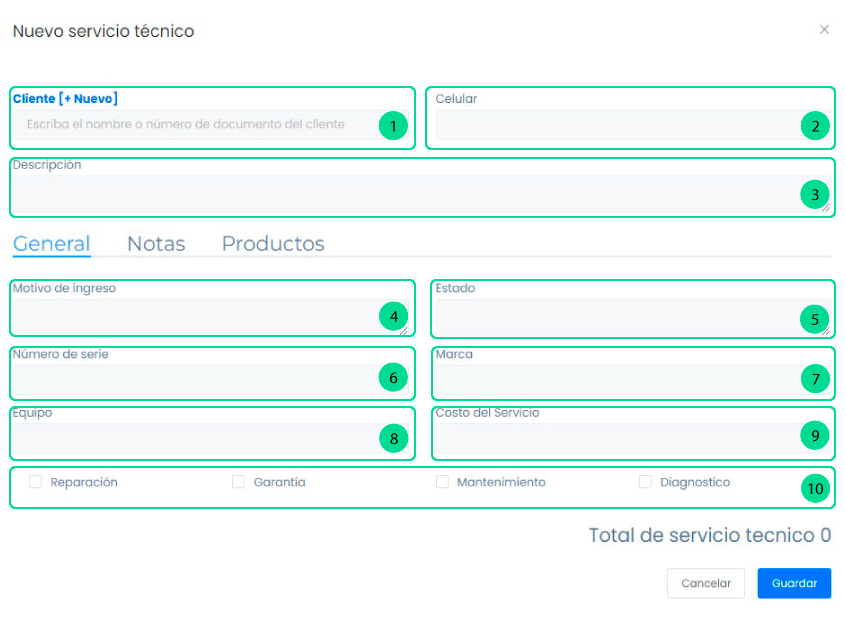Toggle the Mantenimiento checkbox

tap(442, 482)
